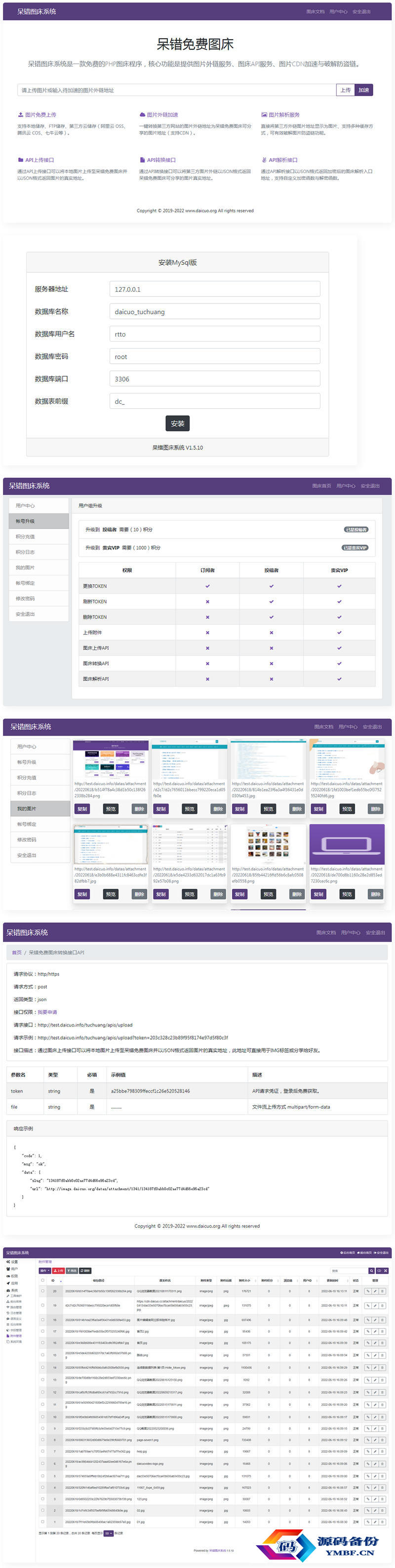Tick the checkbox for admin row ID 11
Screen dimensions: 395x1568
[x=42, y=1404]
